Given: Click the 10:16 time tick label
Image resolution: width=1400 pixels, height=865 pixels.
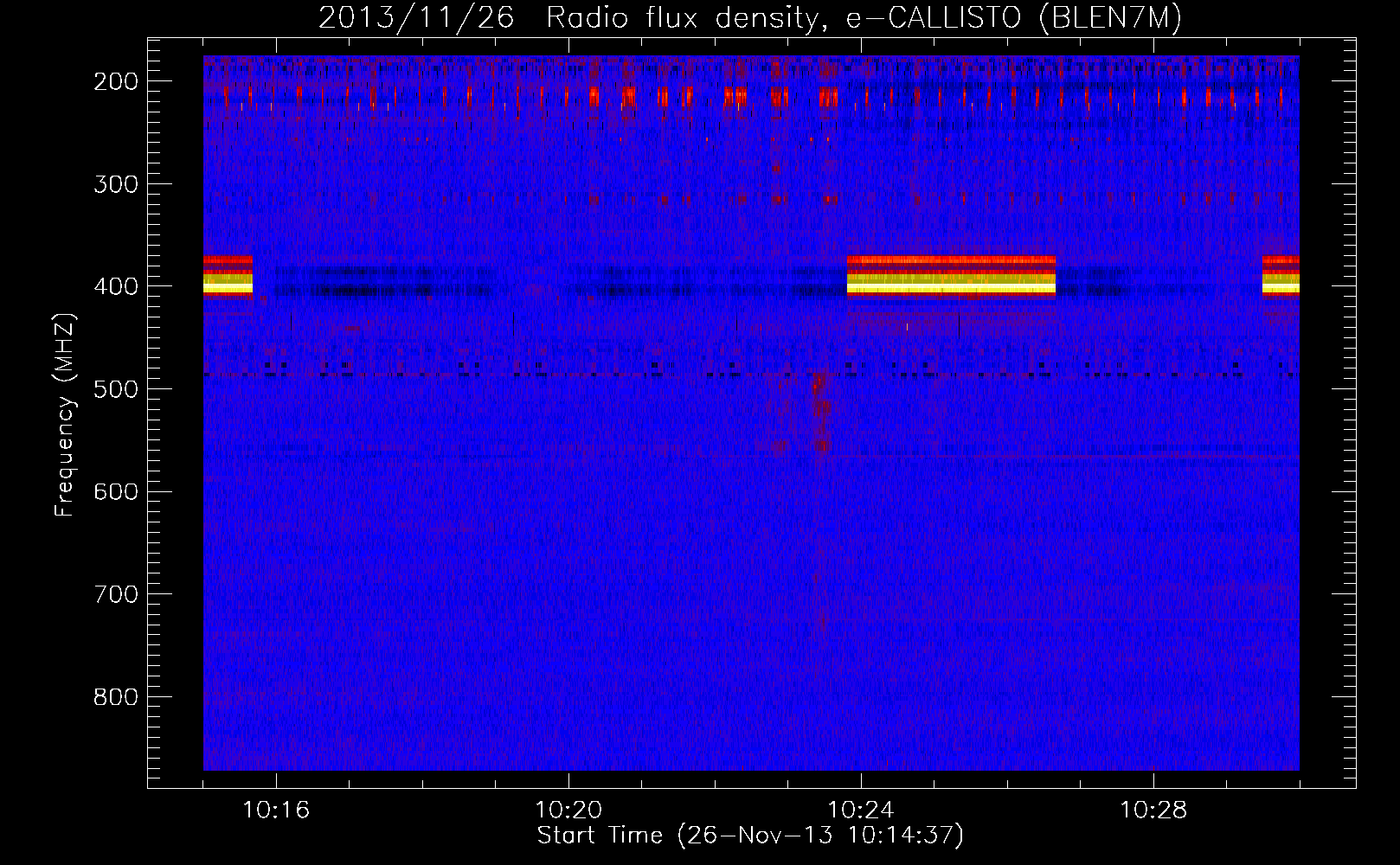Looking at the screenshot, I should (x=276, y=811).
